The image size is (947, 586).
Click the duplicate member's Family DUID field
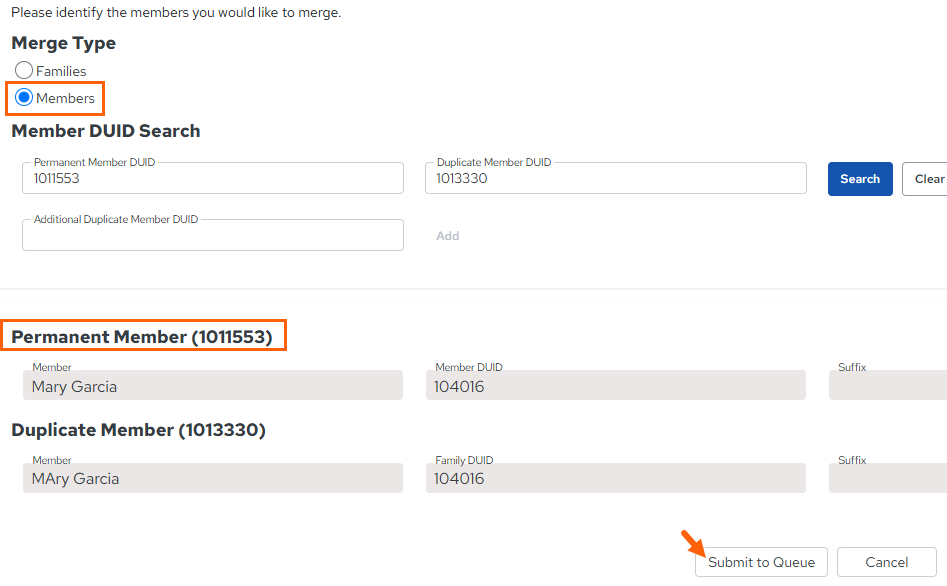[x=615, y=478]
